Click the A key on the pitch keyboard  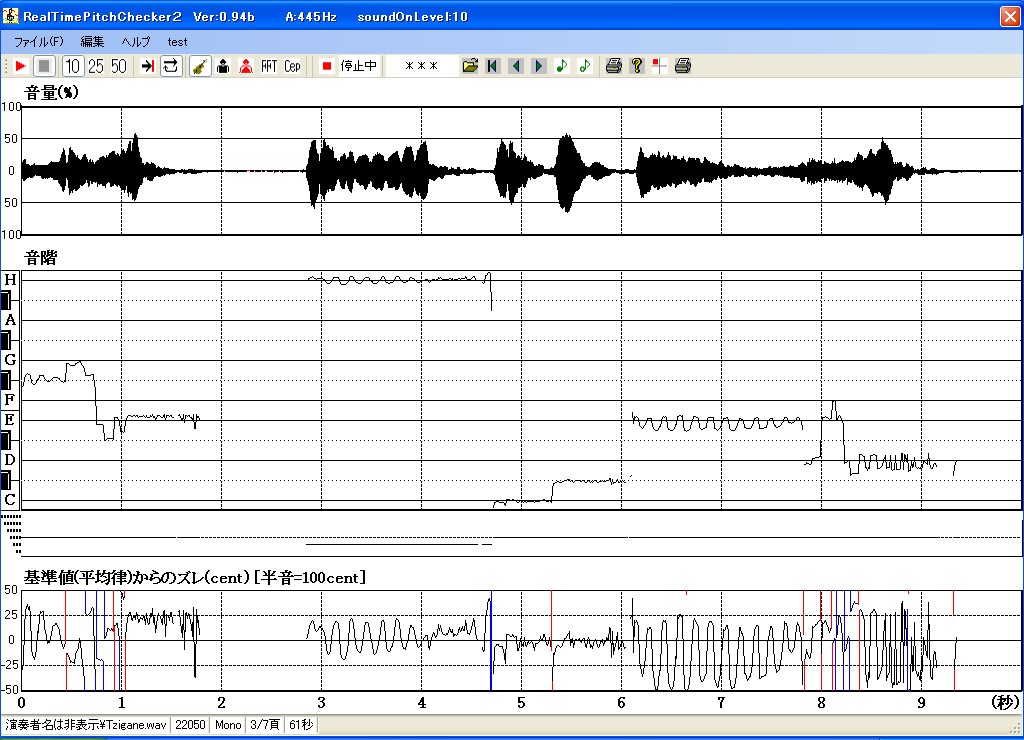tap(10, 319)
